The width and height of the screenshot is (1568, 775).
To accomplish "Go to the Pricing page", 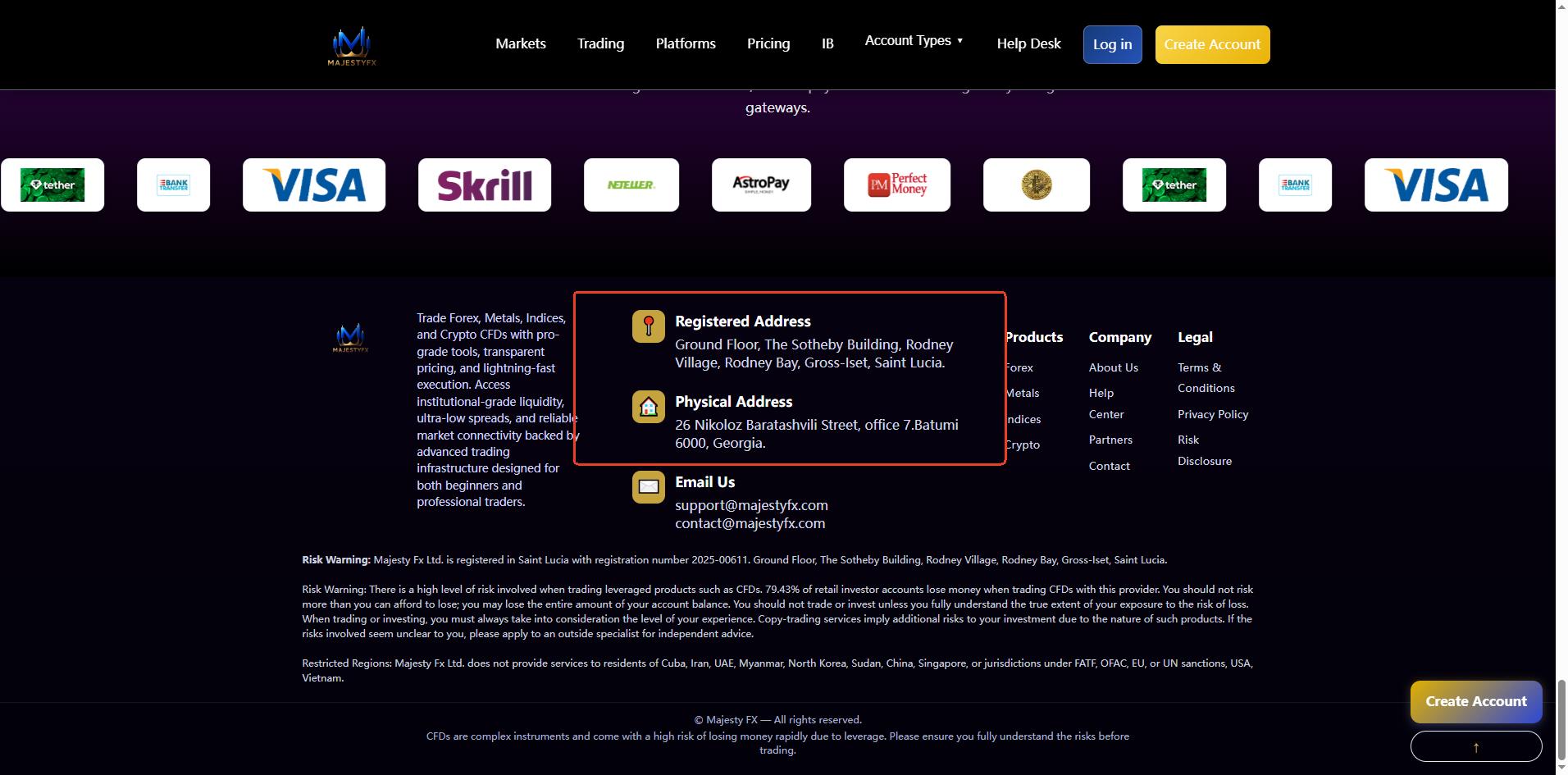I will click(x=768, y=43).
